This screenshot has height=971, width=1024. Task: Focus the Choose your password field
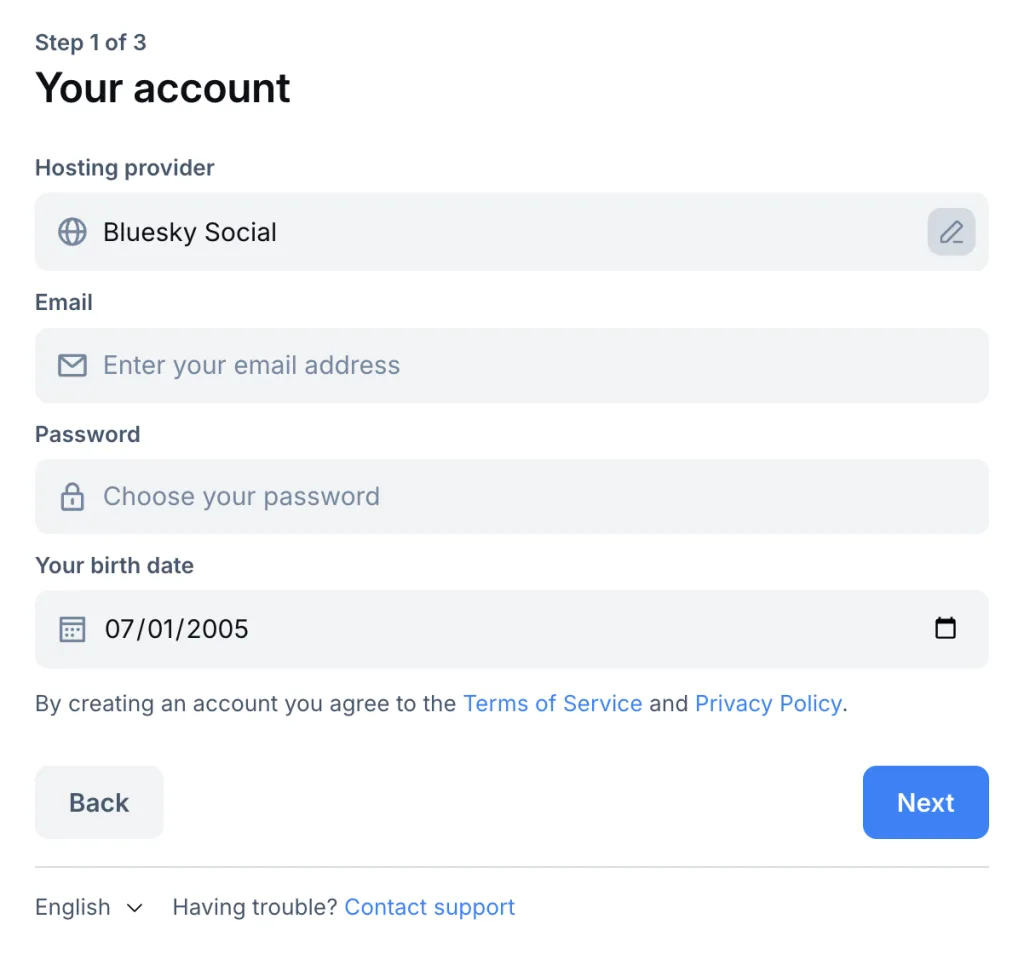pyautogui.click(x=520, y=497)
